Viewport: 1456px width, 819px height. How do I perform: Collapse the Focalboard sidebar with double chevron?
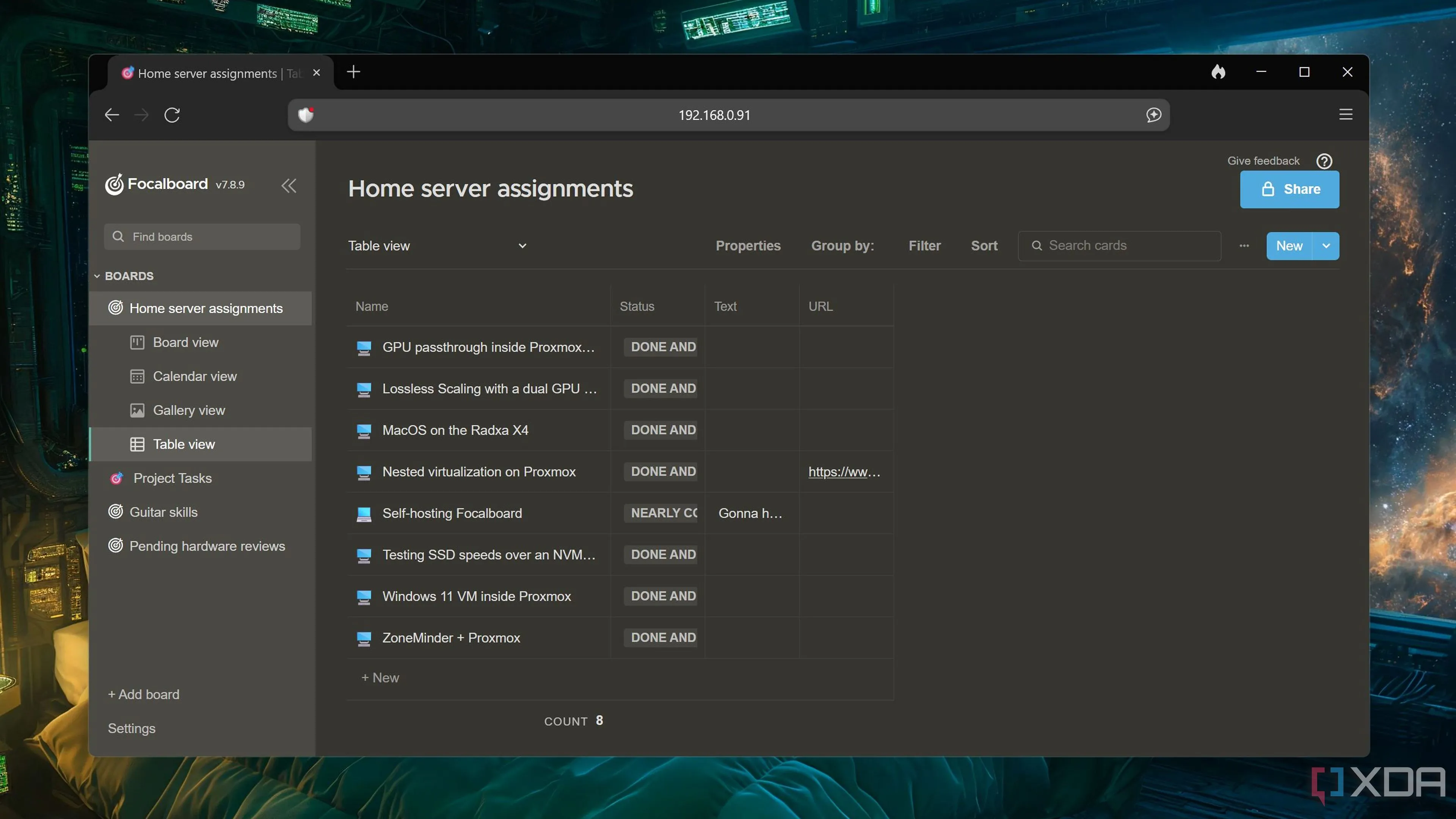[x=289, y=185]
